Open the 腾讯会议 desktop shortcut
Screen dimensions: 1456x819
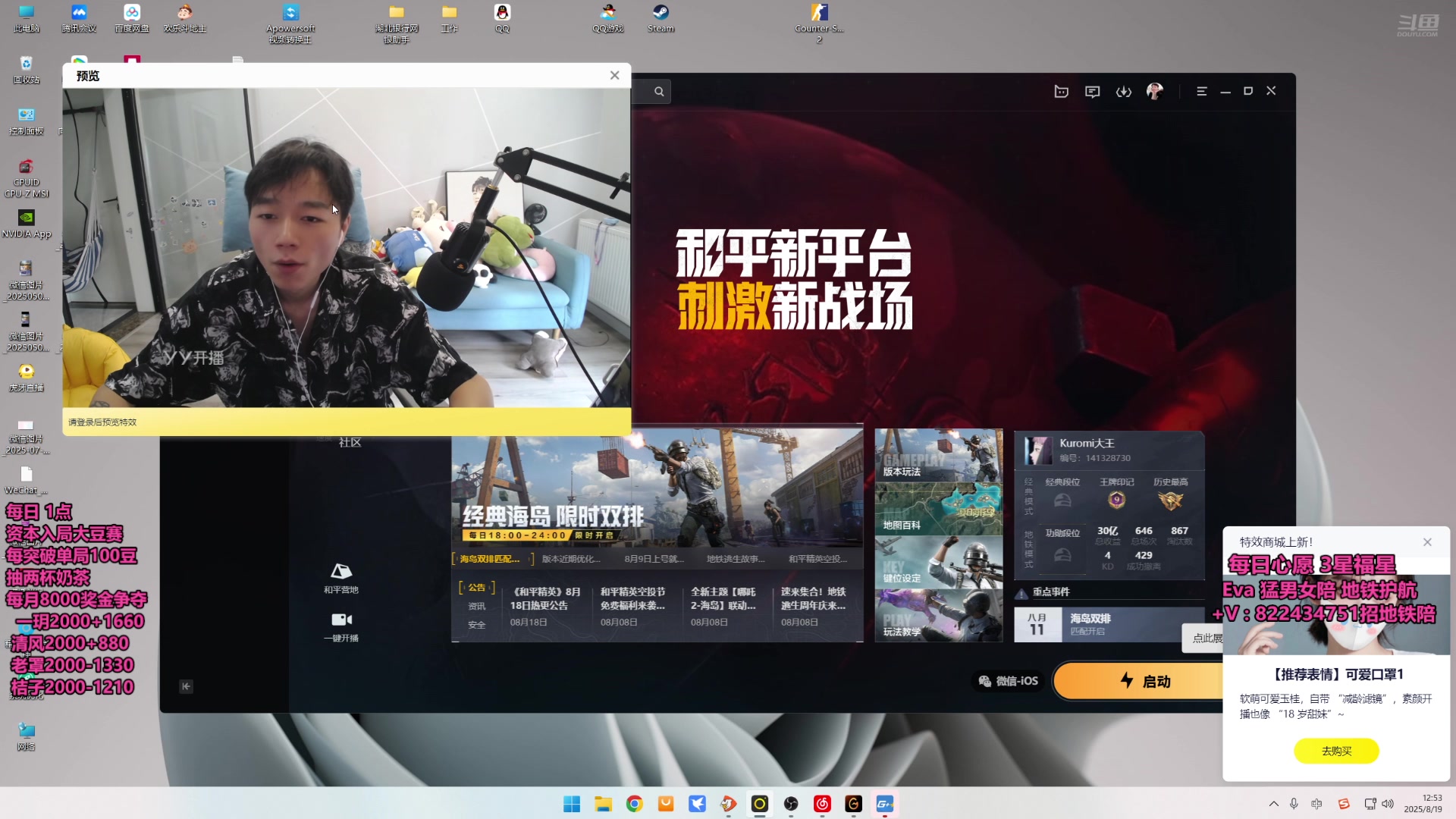(79, 19)
